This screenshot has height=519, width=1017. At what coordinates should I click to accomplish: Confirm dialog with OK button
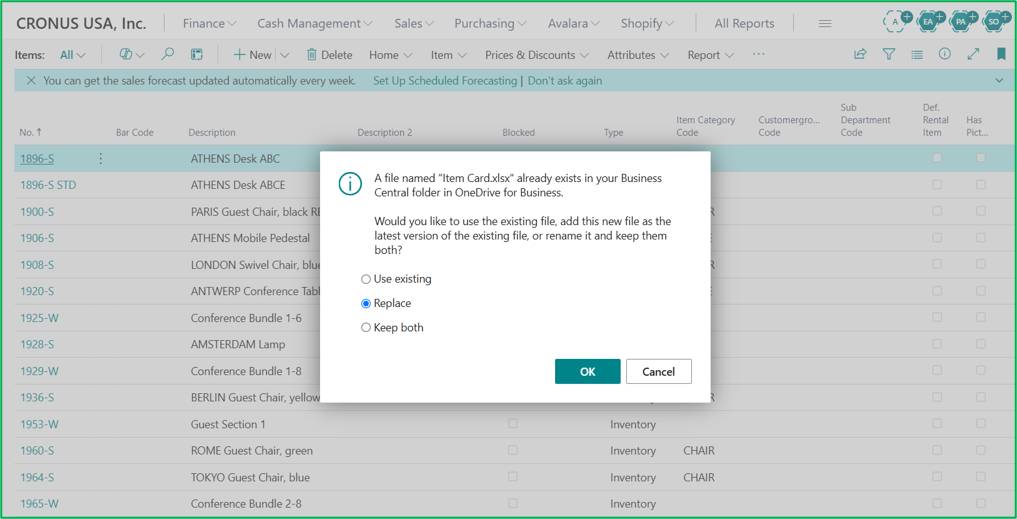tap(588, 371)
